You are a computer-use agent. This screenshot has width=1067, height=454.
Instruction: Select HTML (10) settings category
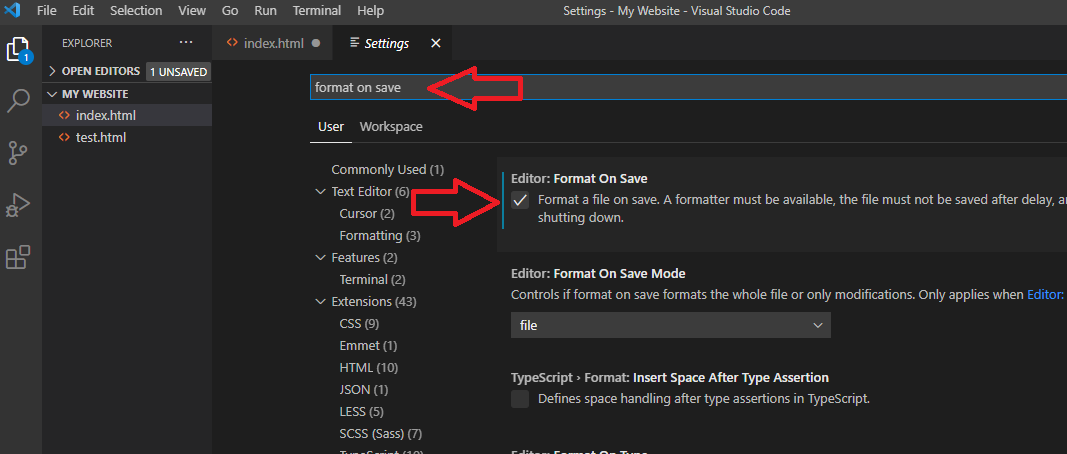(x=368, y=368)
